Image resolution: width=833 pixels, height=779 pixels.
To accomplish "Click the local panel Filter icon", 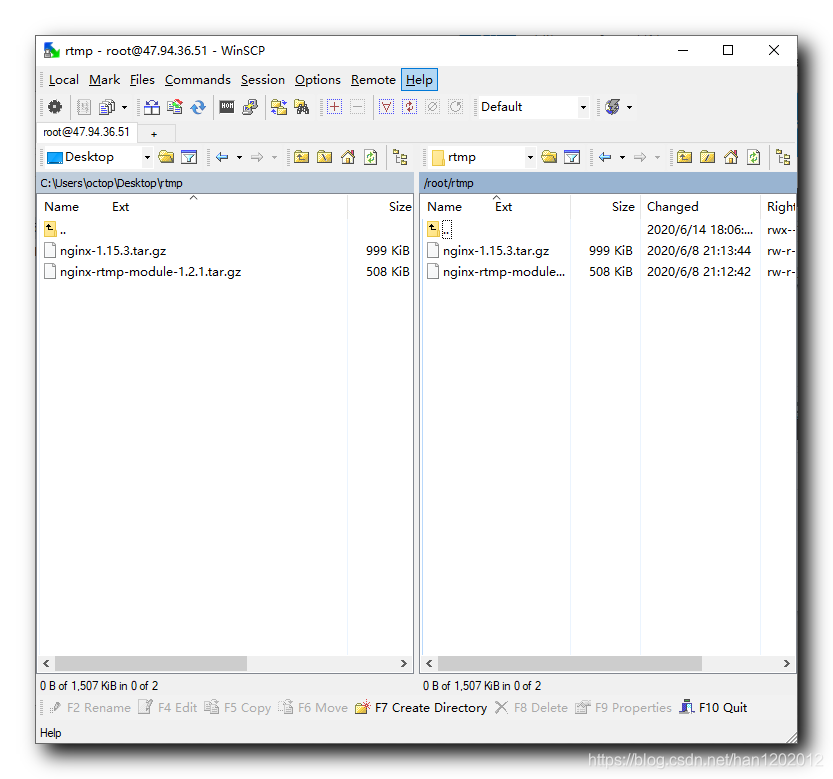I will (189, 157).
